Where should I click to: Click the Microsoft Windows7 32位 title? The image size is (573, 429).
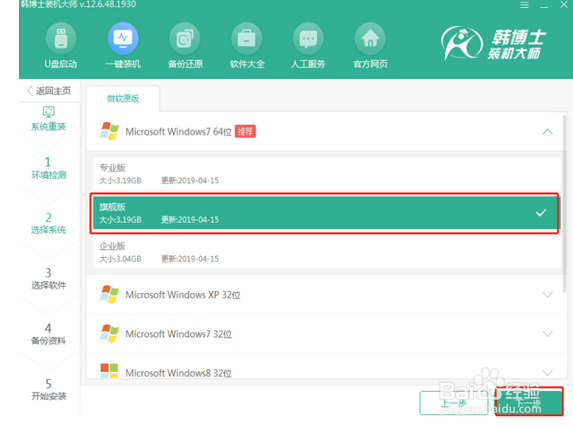178,334
